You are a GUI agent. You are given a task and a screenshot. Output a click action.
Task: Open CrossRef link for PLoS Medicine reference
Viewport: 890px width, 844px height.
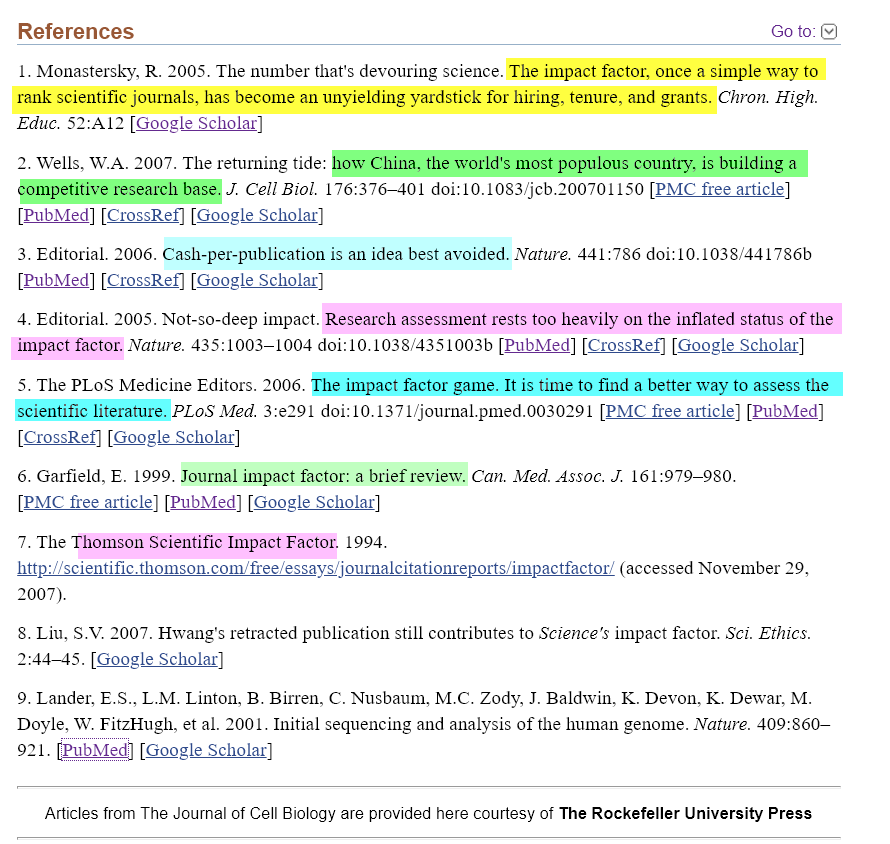[x=60, y=437]
